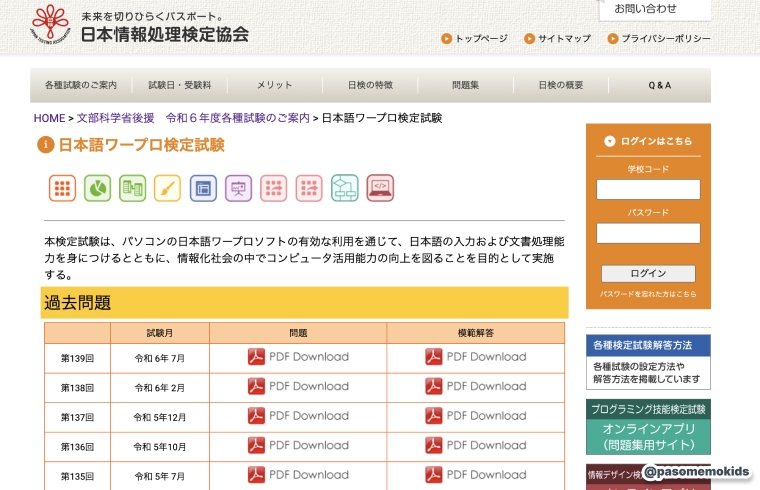Viewport: 760px width, 490px height.
Task: Click PDF icon for 第139回 問題
Action: pyautogui.click(x=256, y=357)
